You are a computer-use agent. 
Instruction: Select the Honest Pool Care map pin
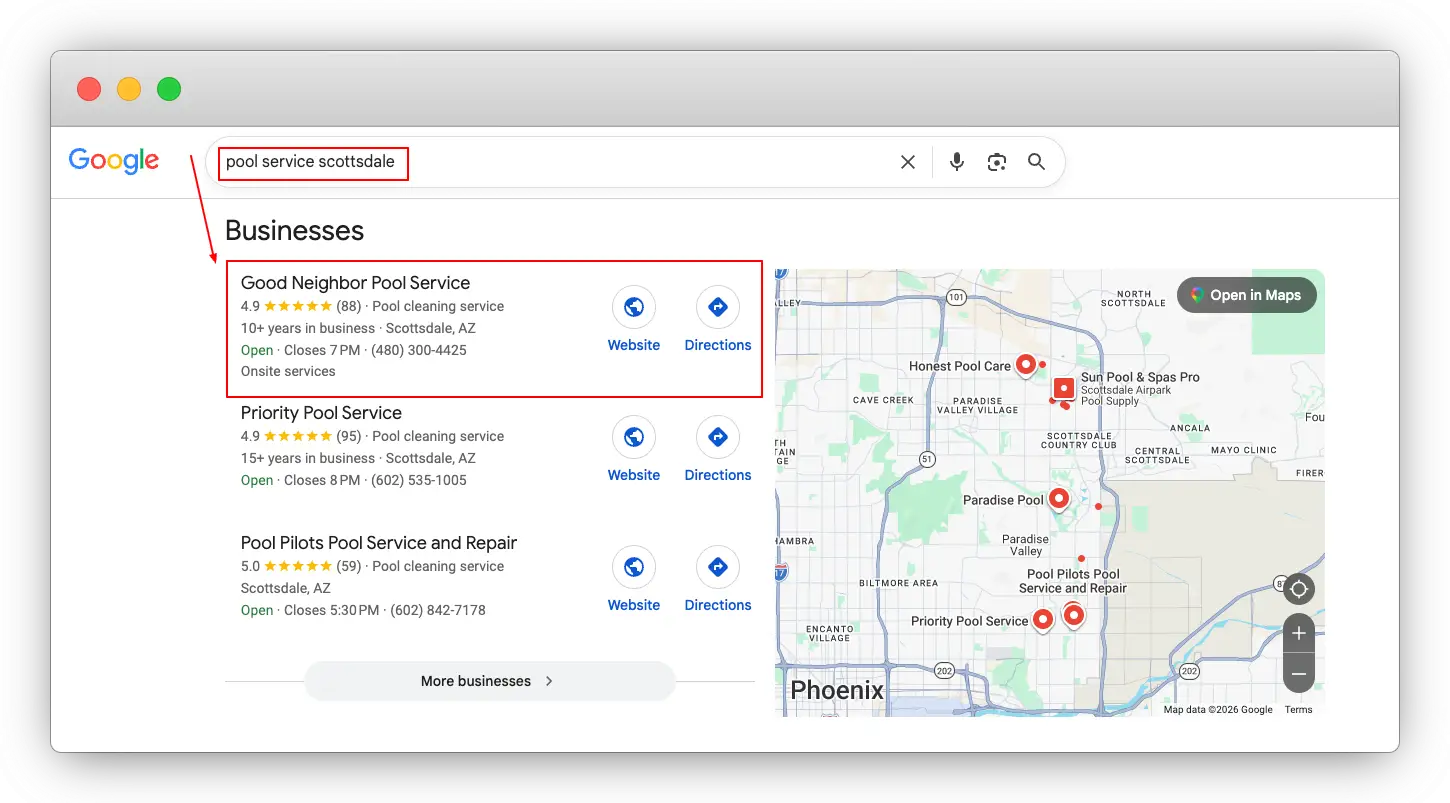(x=1025, y=366)
